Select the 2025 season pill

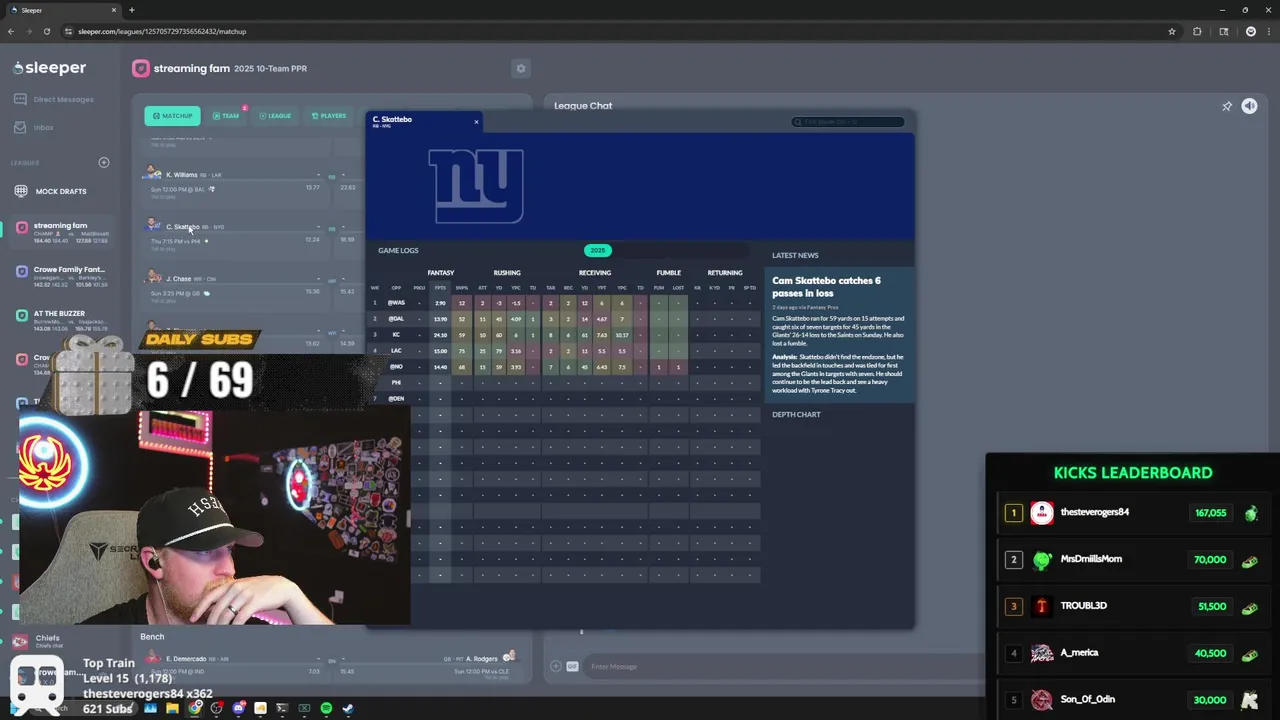tap(597, 250)
